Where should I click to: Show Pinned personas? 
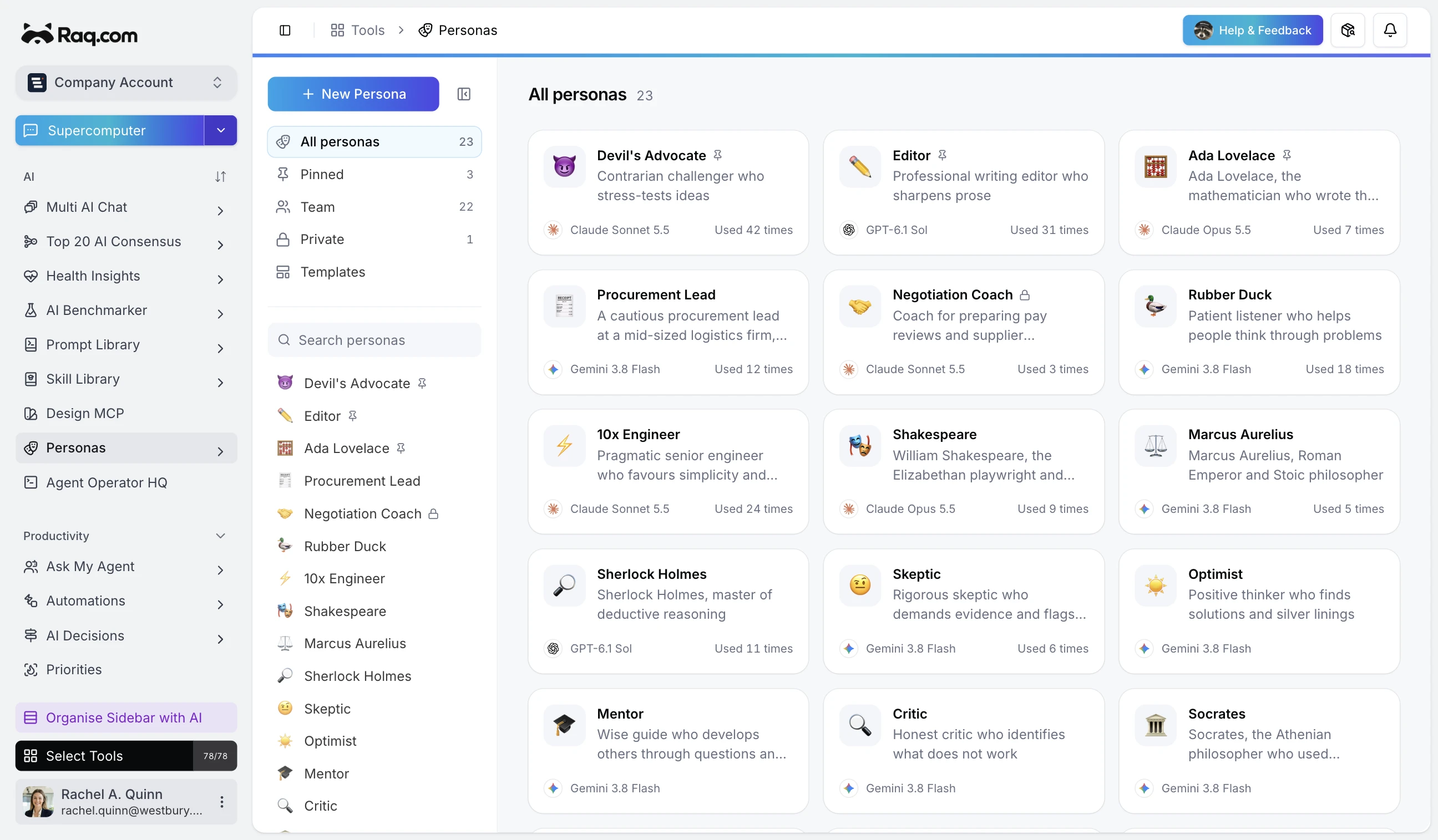point(374,175)
